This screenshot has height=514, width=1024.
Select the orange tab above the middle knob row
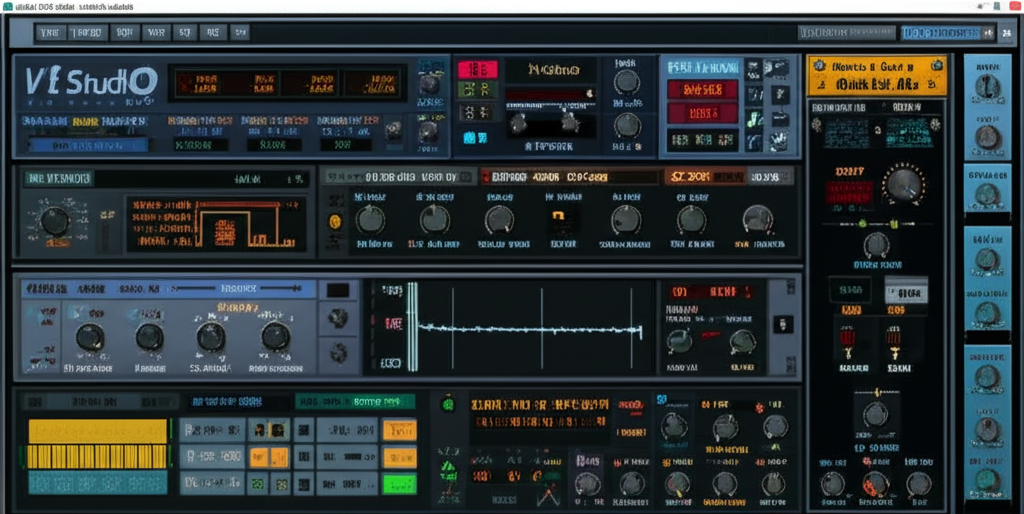pos(705,176)
